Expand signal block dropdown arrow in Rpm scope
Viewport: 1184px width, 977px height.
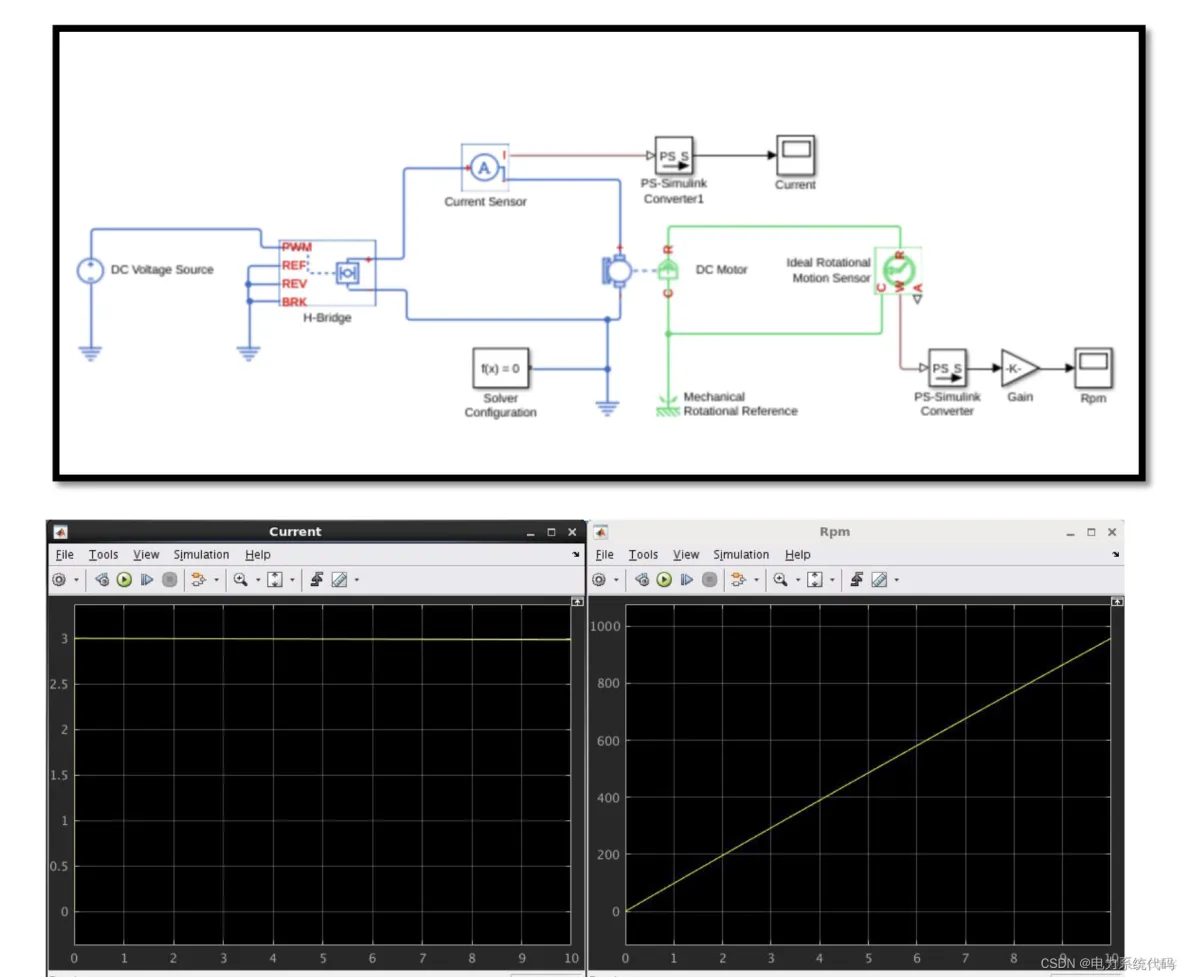[x=757, y=580]
